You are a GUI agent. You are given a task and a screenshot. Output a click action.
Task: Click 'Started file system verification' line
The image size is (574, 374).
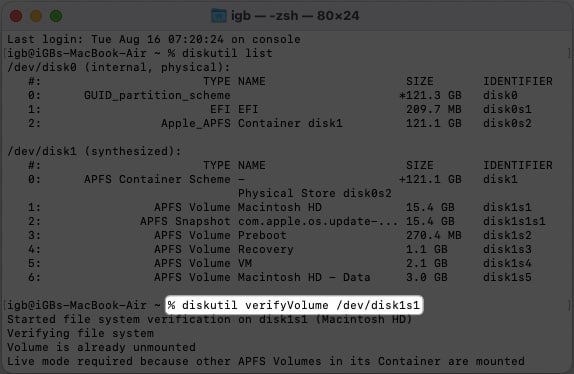[209, 319]
